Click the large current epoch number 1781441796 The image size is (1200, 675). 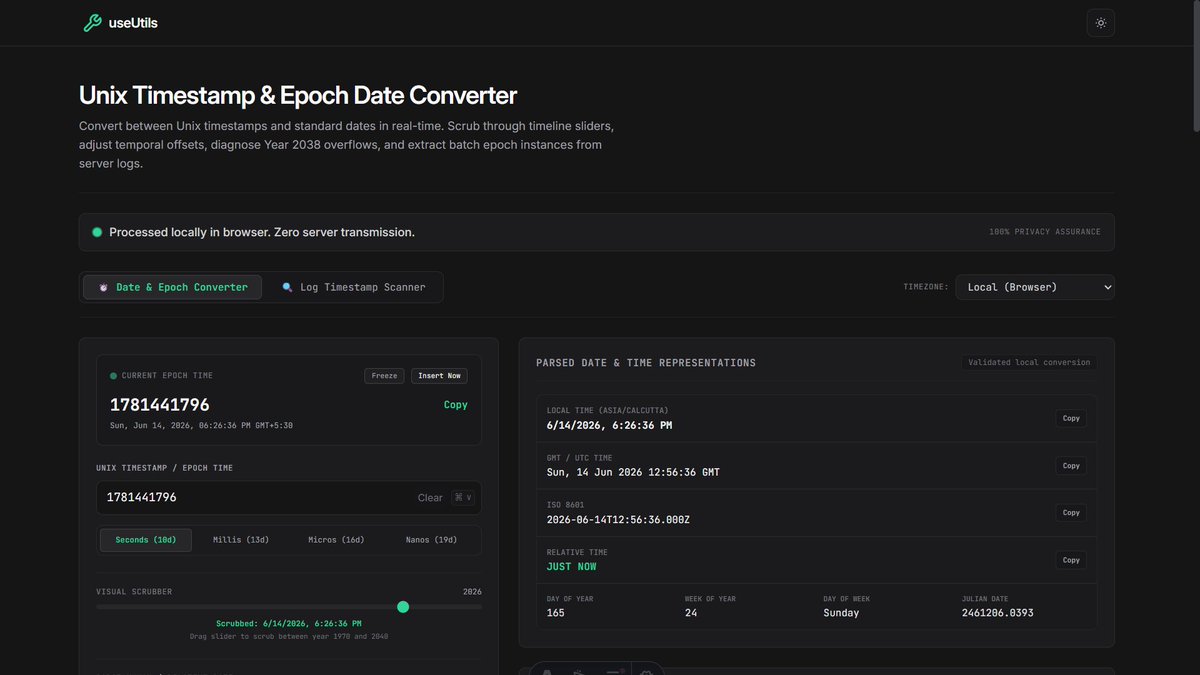tap(160, 405)
